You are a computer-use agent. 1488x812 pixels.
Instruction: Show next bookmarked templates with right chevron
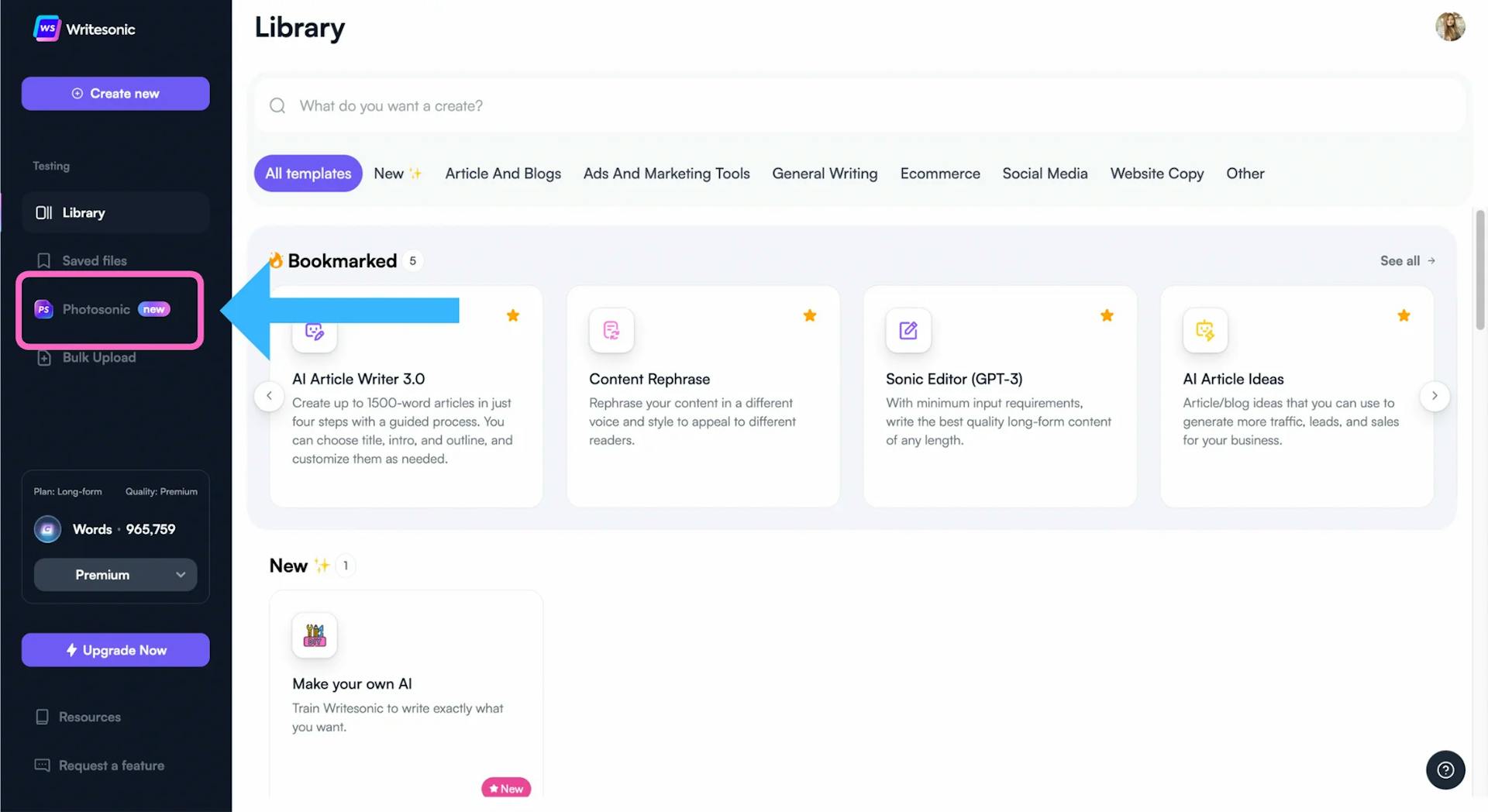1435,396
